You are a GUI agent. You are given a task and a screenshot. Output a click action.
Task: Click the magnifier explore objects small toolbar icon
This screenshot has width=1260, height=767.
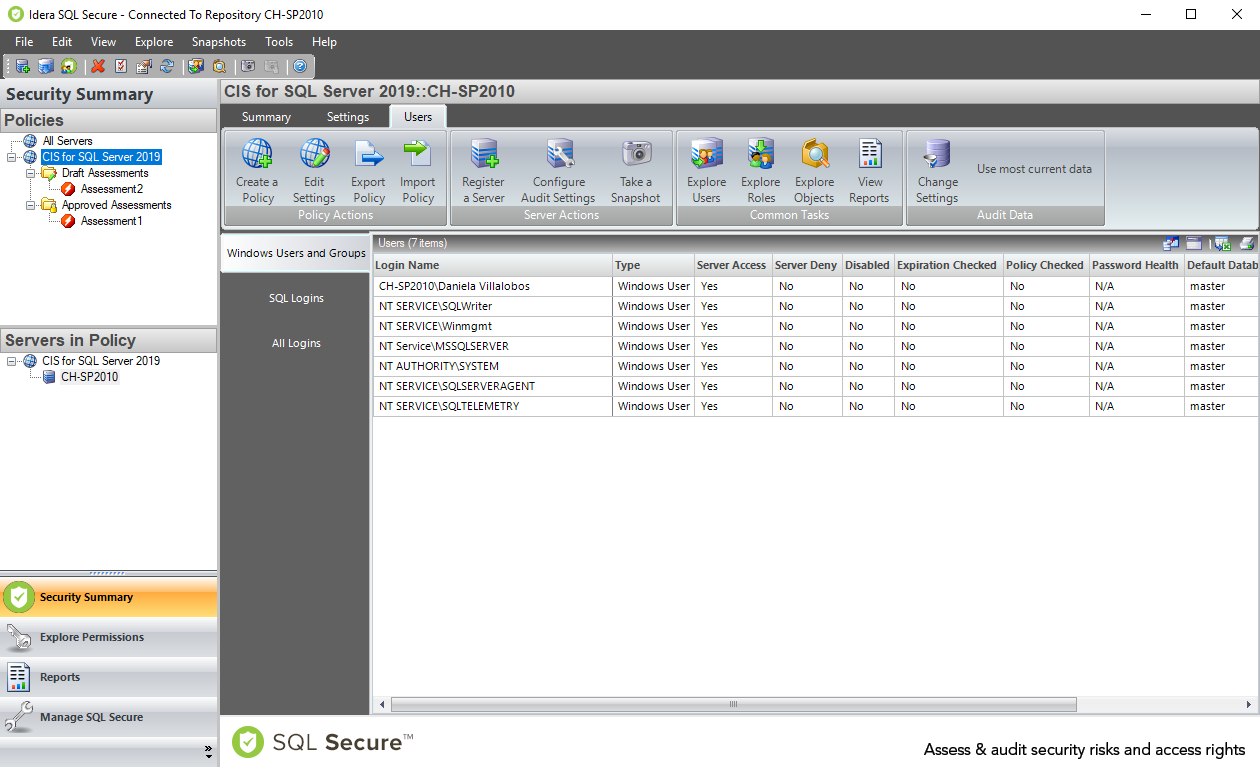(219, 66)
